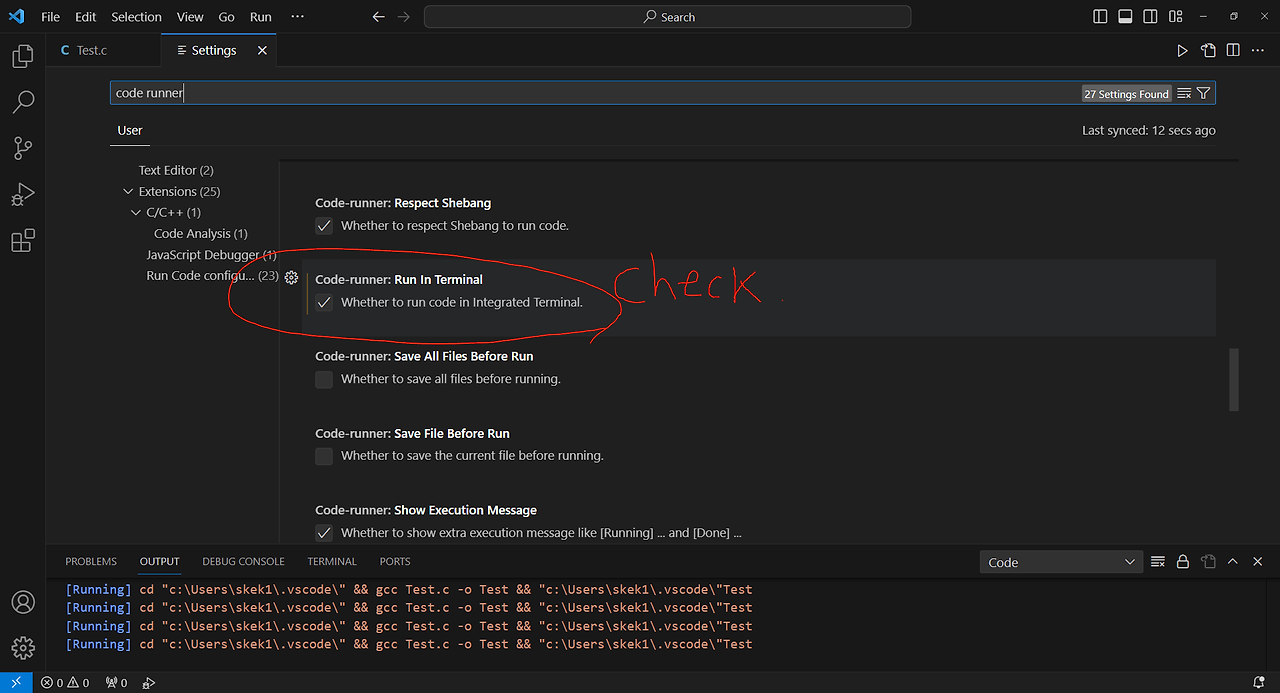Screen dimensions: 1280x693
Task: Open the Run menu
Action: click(261, 17)
